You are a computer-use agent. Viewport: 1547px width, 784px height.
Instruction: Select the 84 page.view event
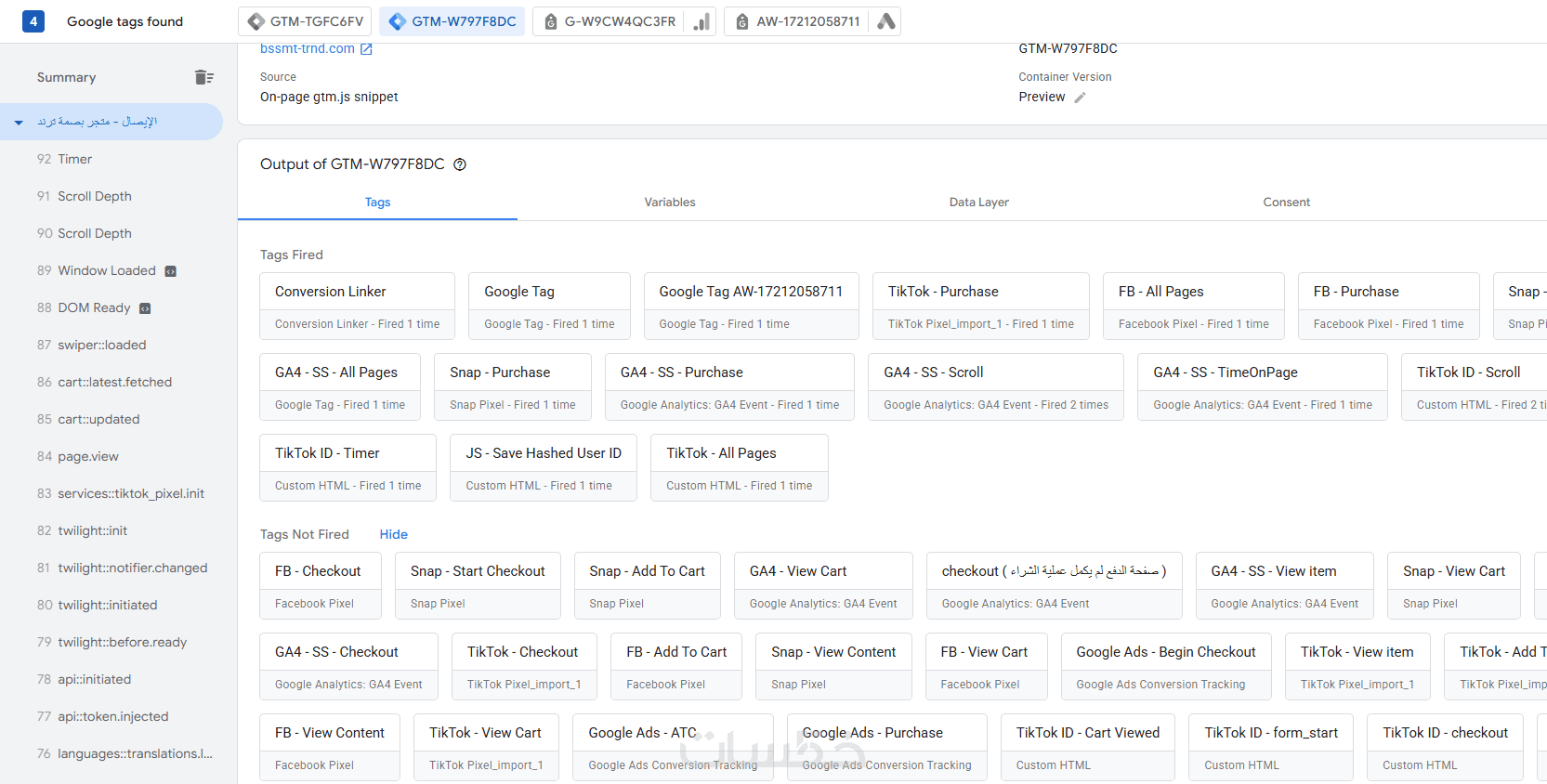point(87,456)
